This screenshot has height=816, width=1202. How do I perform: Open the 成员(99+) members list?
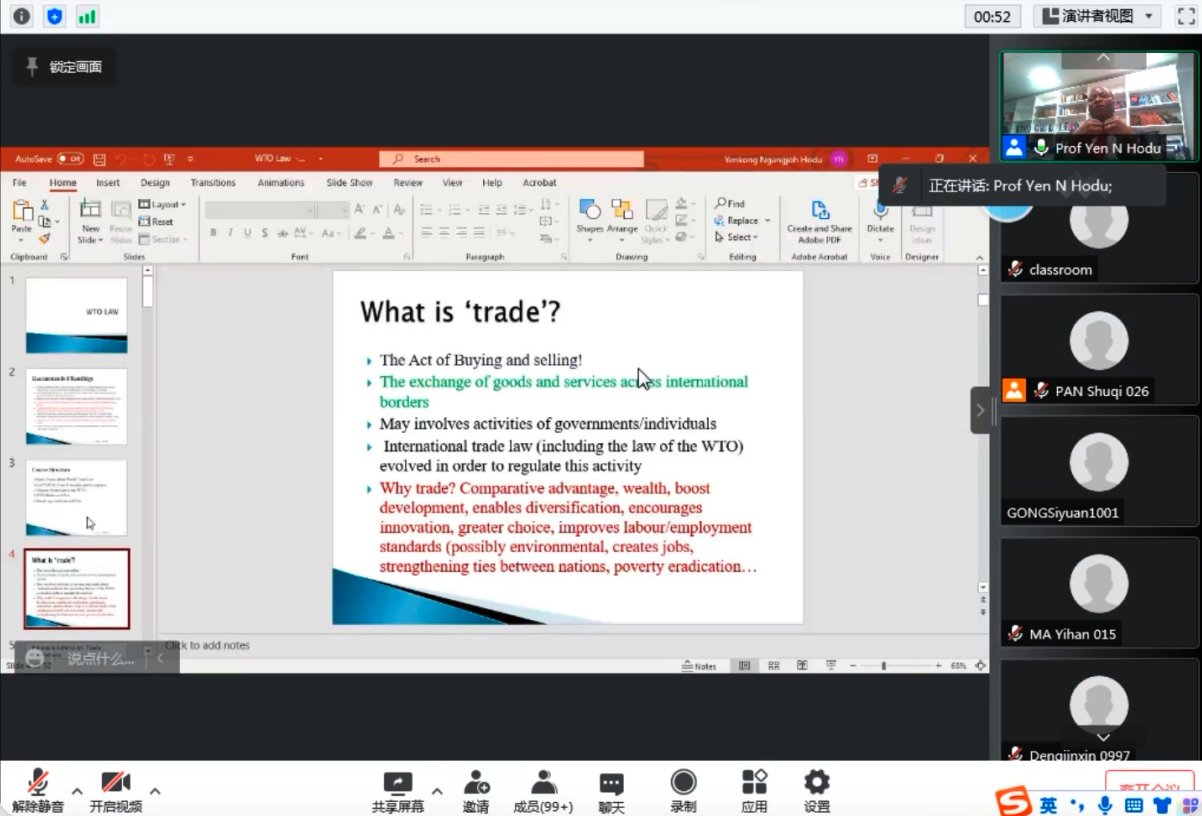543,790
